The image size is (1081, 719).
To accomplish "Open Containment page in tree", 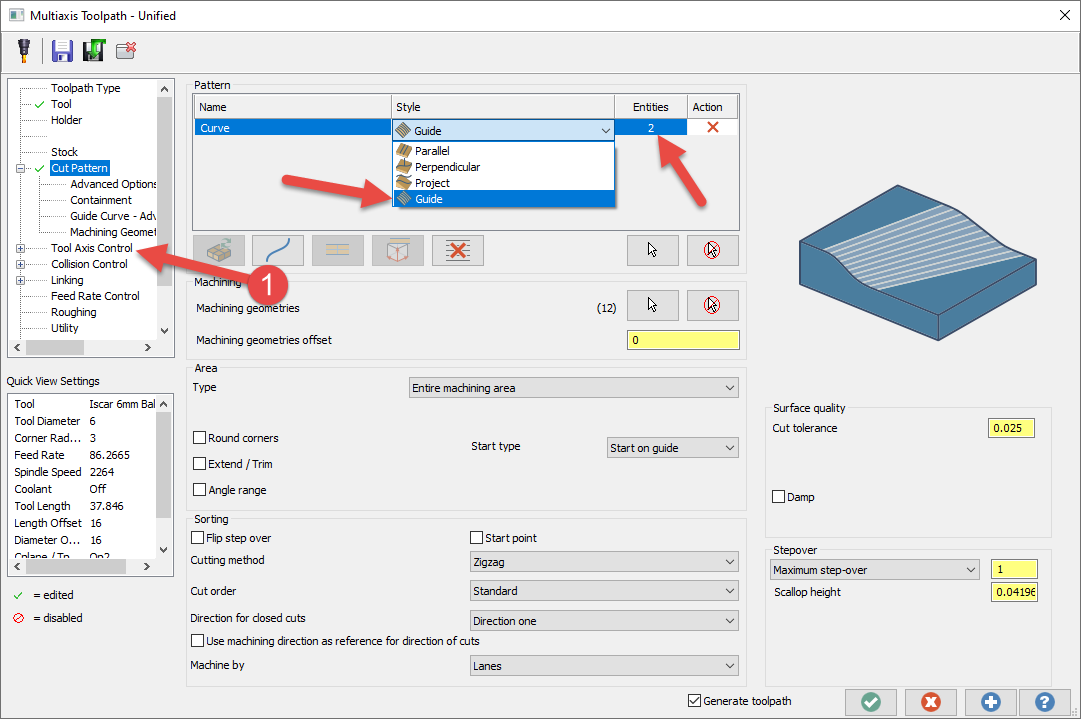I will pyautogui.click(x=101, y=200).
